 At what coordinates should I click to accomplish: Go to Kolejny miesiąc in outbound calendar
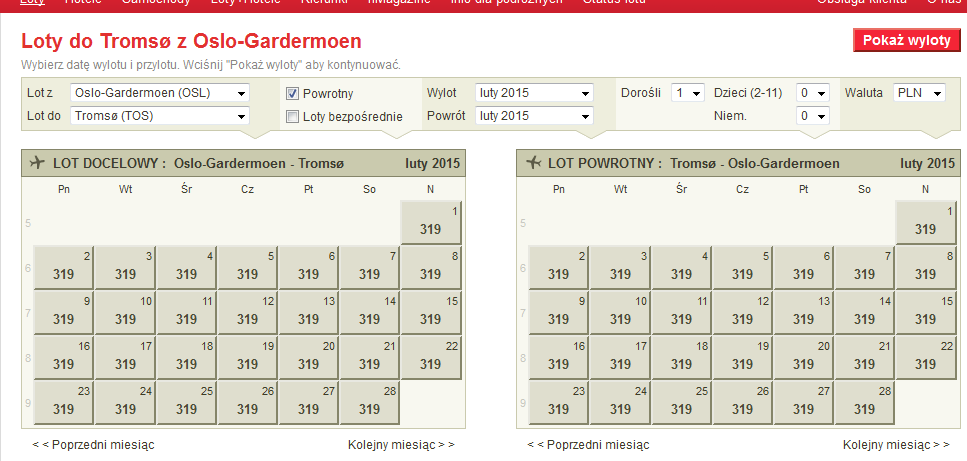(x=401, y=444)
